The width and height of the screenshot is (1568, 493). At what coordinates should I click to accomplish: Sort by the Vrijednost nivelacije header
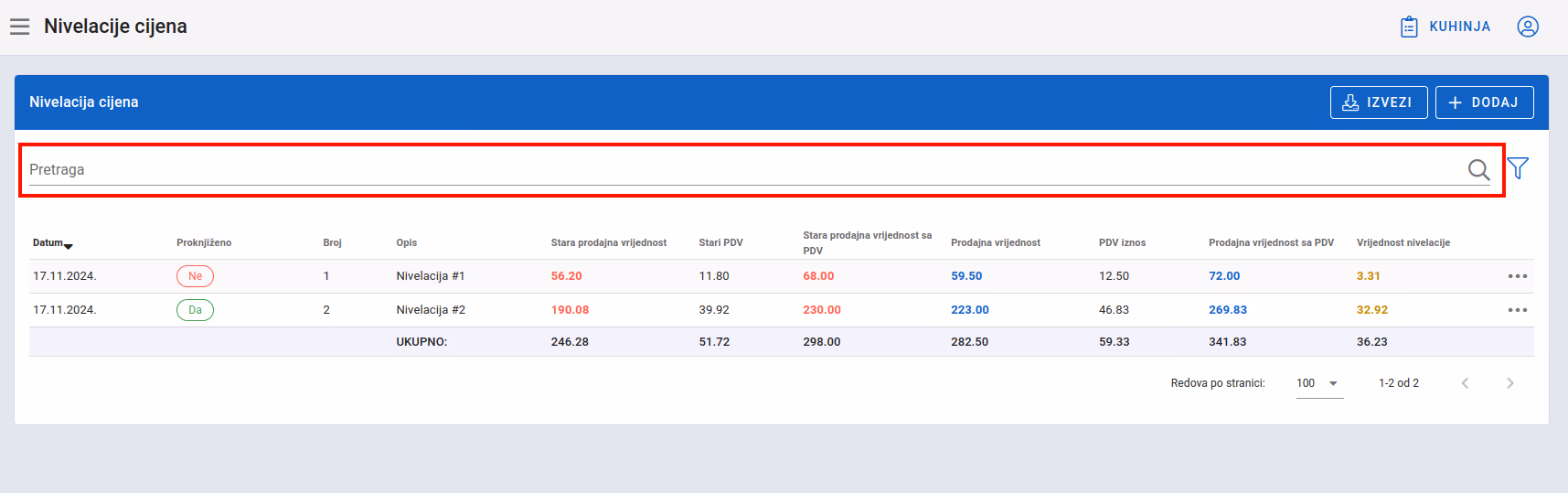(x=1403, y=243)
